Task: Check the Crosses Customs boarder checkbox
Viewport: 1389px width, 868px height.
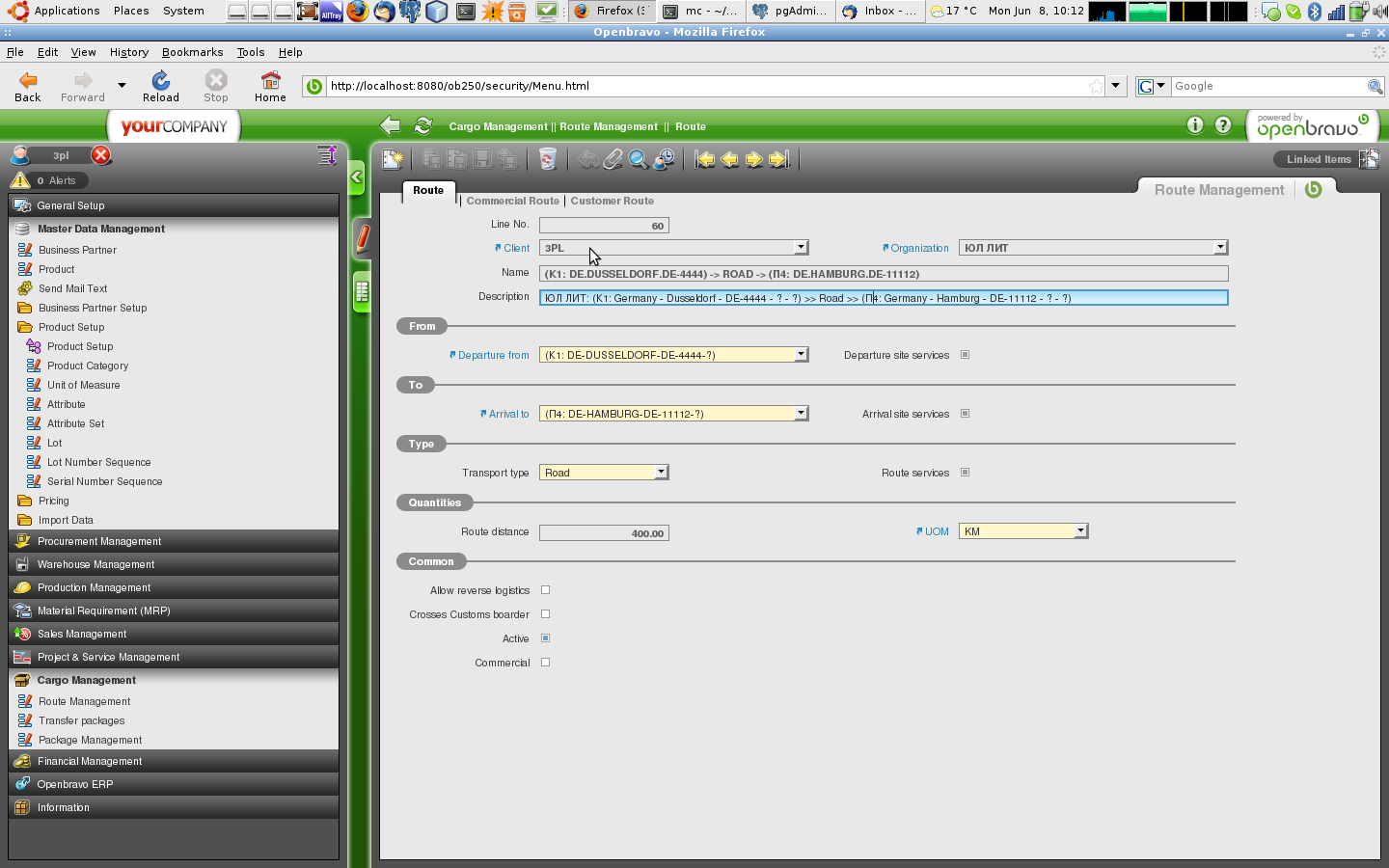Action: tap(546, 614)
